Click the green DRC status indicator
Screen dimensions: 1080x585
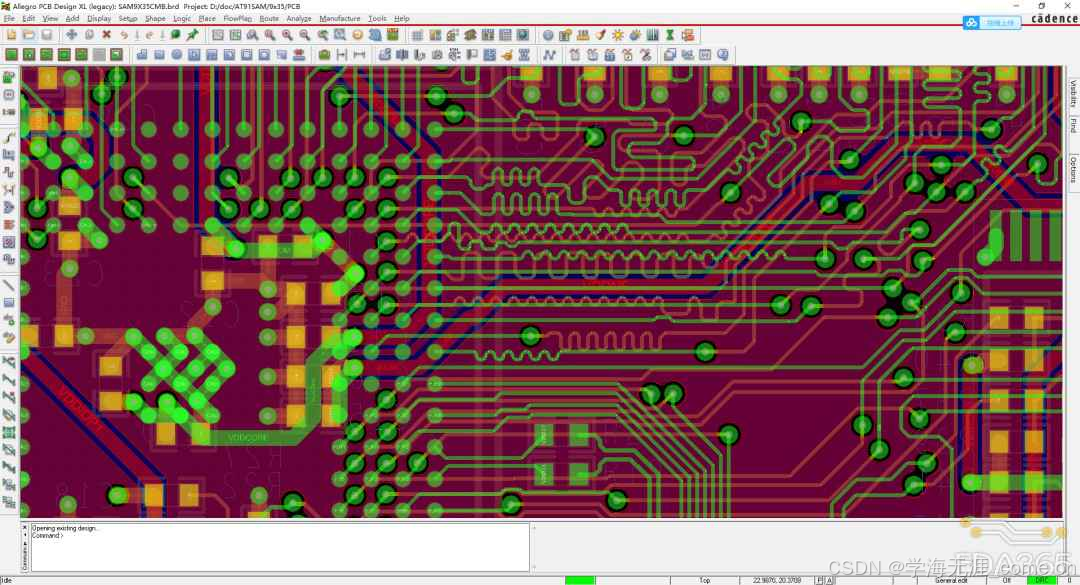[x=1041, y=581]
